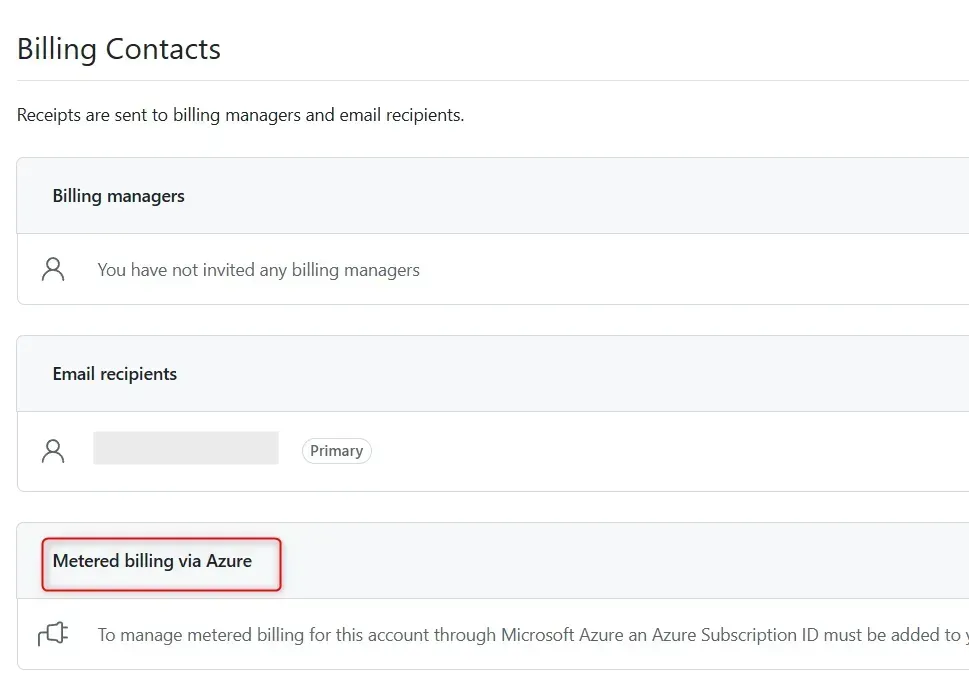Toggle the primary status of the email recipient
This screenshot has height=679, width=969.
coord(336,450)
